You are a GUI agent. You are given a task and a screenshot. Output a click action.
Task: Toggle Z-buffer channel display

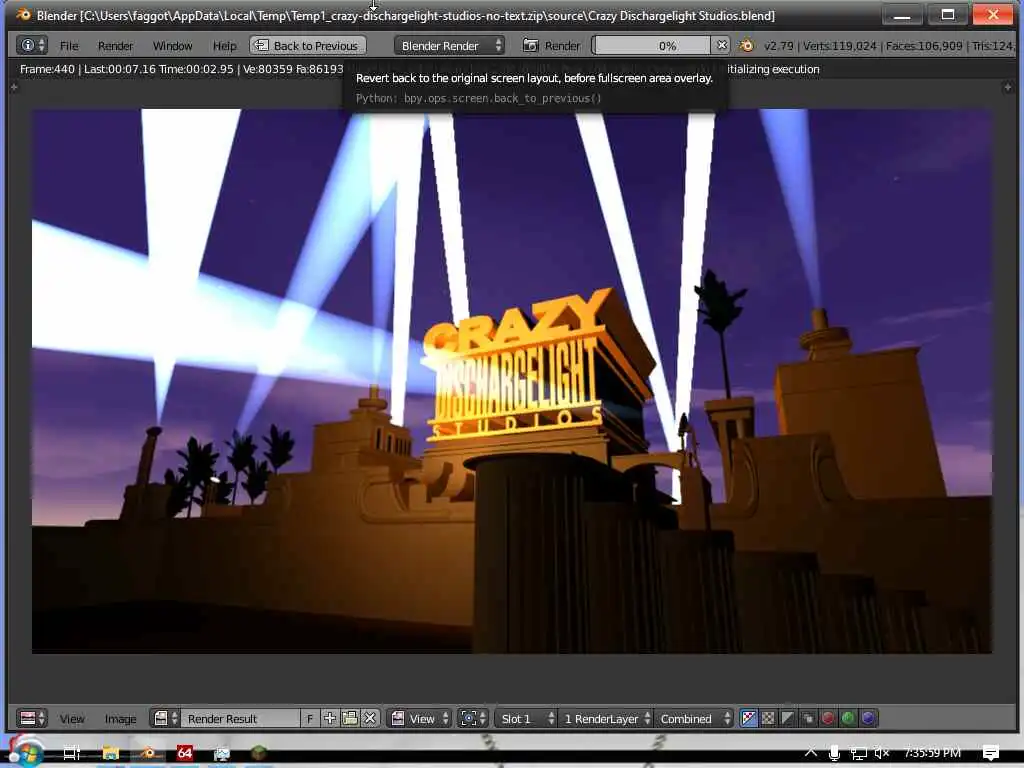pos(808,718)
